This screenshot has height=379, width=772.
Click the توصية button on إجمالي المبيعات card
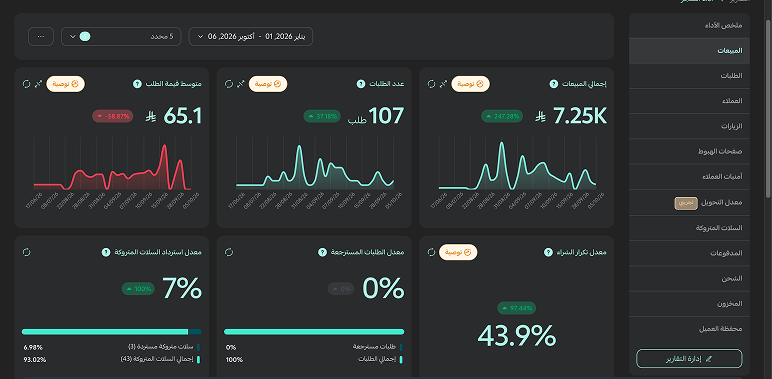click(x=470, y=84)
